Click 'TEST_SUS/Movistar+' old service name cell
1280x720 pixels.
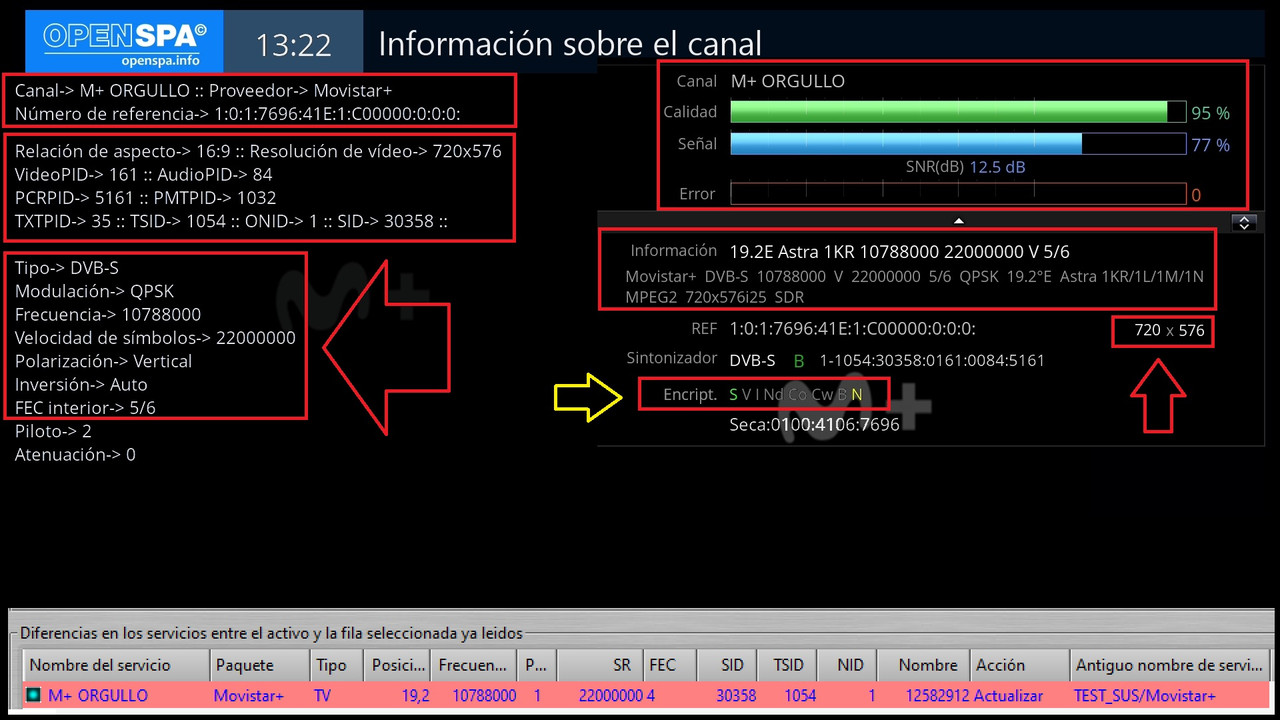pos(1145,695)
